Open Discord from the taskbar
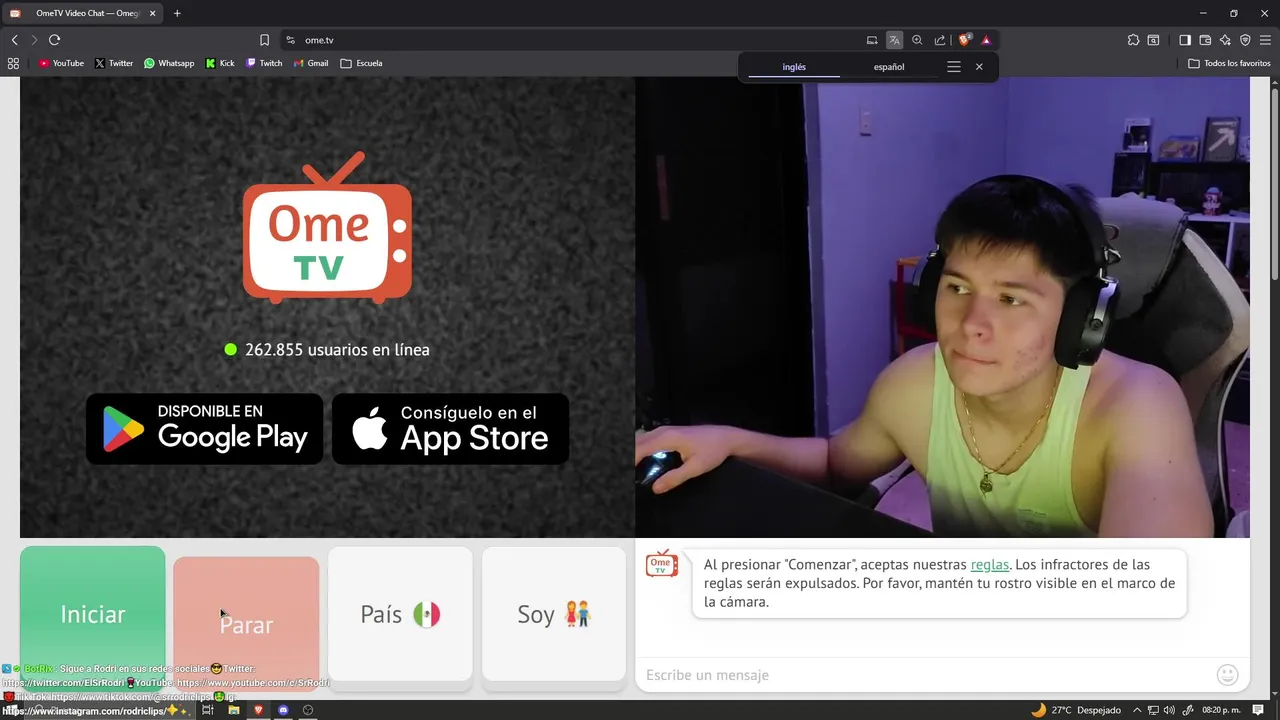 pos(283,710)
